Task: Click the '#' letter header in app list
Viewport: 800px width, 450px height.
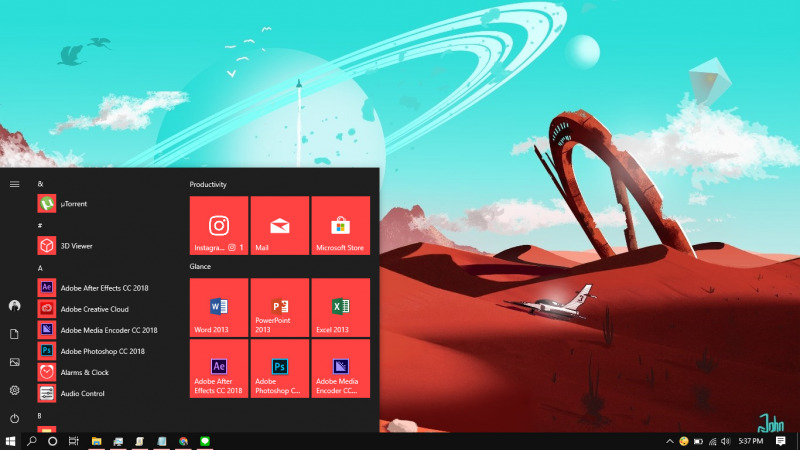Action: 40,225
